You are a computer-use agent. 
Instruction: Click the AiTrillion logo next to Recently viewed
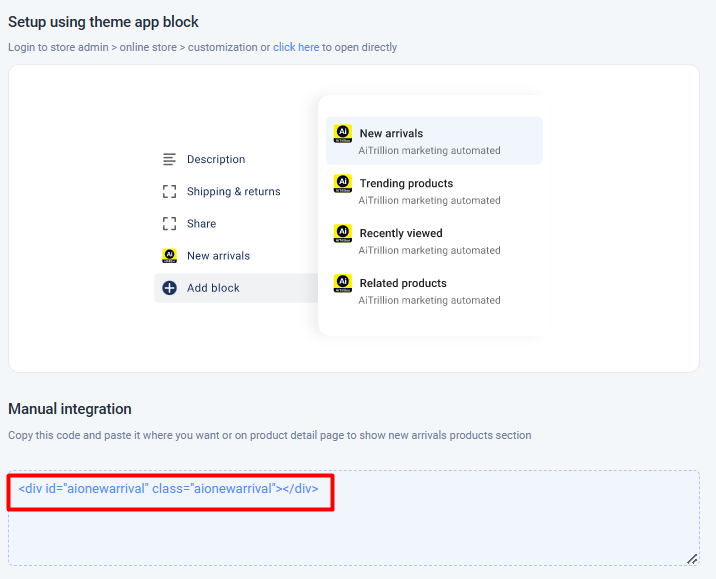343,233
